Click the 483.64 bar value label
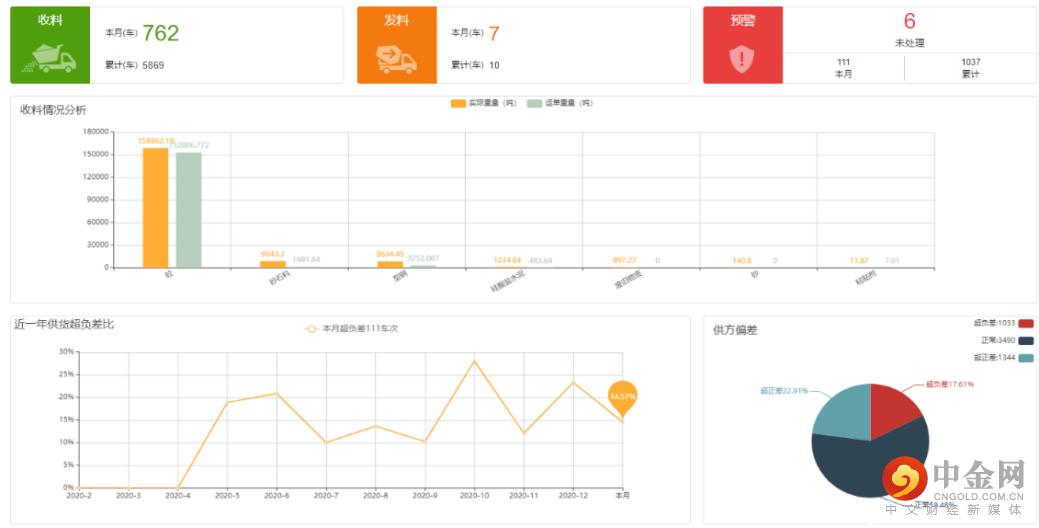Viewport: 1039px width, 528px height. 540,260
